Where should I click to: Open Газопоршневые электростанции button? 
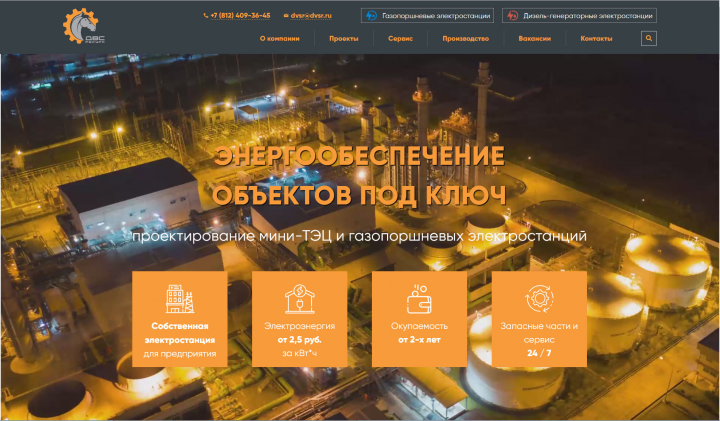tap(427, 16)
